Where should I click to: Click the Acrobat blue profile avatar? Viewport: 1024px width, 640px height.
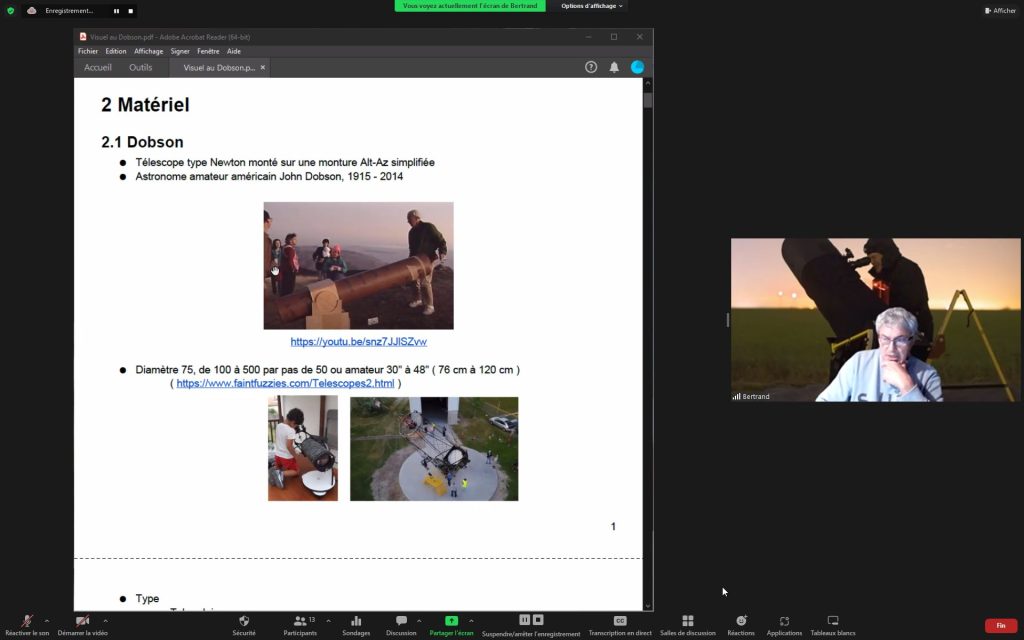637,67
